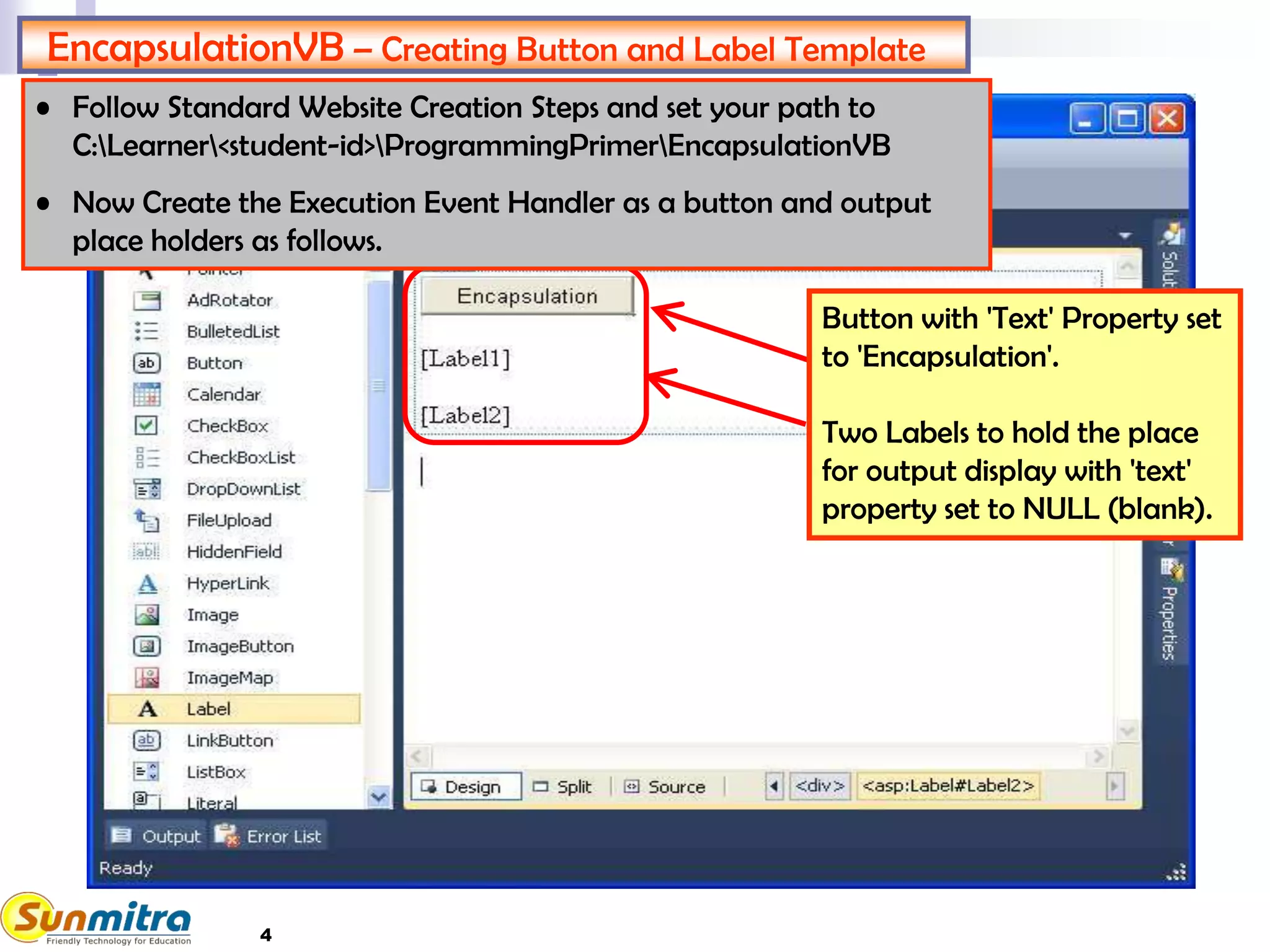1270x952 pixels.
Task: Select the CheckBoxList toolbox item
Action: coord(241,457)
